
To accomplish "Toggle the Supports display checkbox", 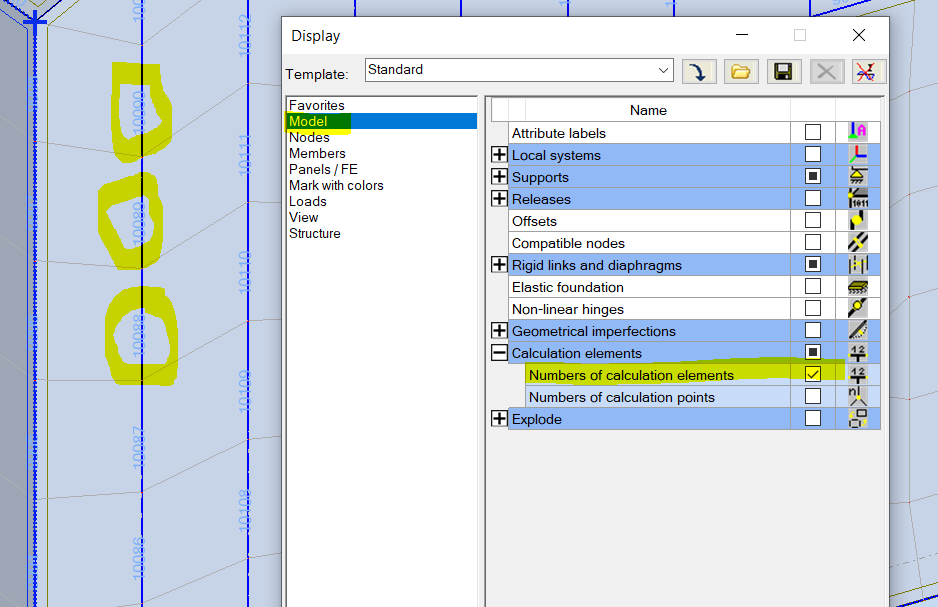I will pyautogui.click(x=813, y=176).
